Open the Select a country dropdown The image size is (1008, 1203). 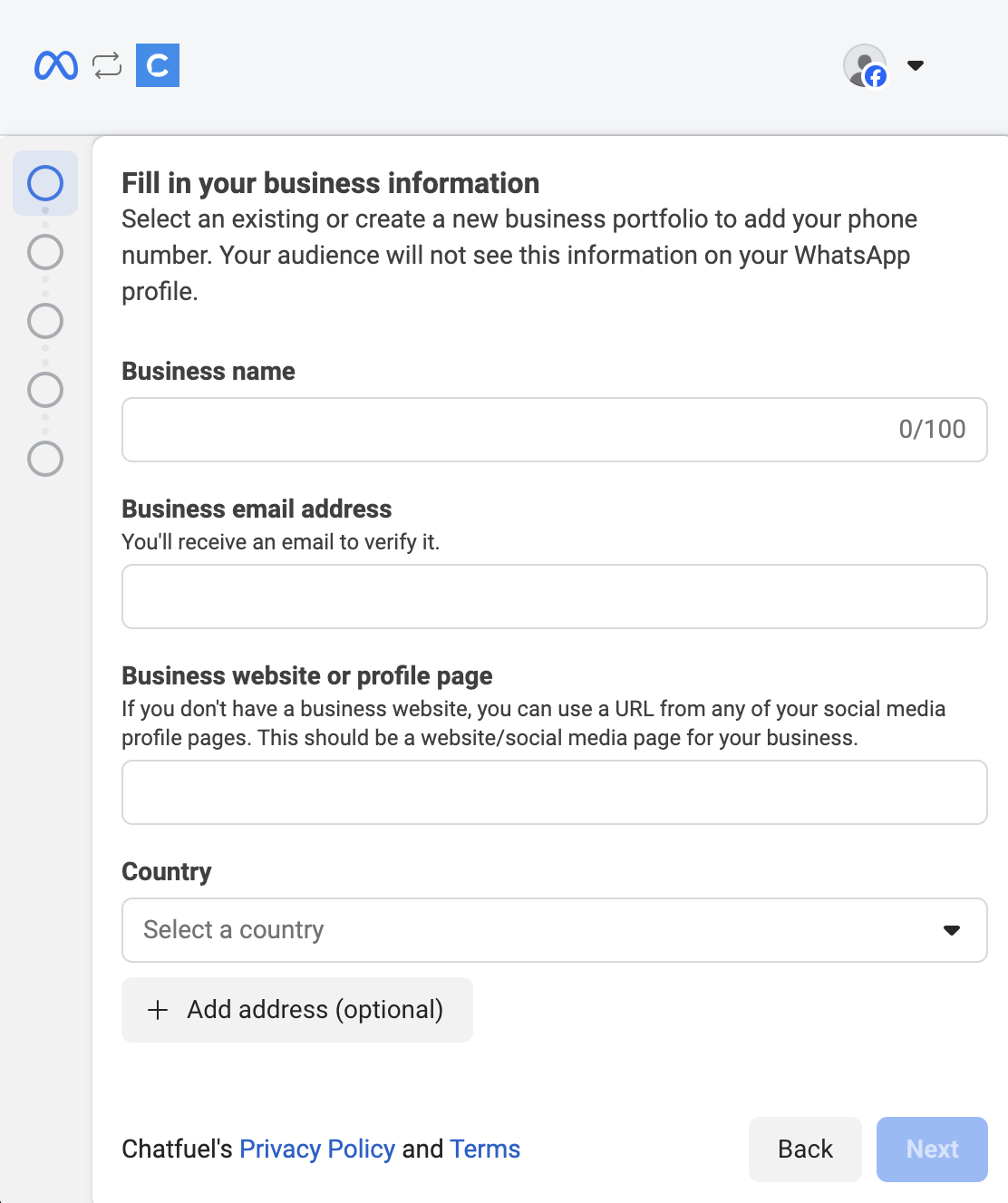click(535, 930)
